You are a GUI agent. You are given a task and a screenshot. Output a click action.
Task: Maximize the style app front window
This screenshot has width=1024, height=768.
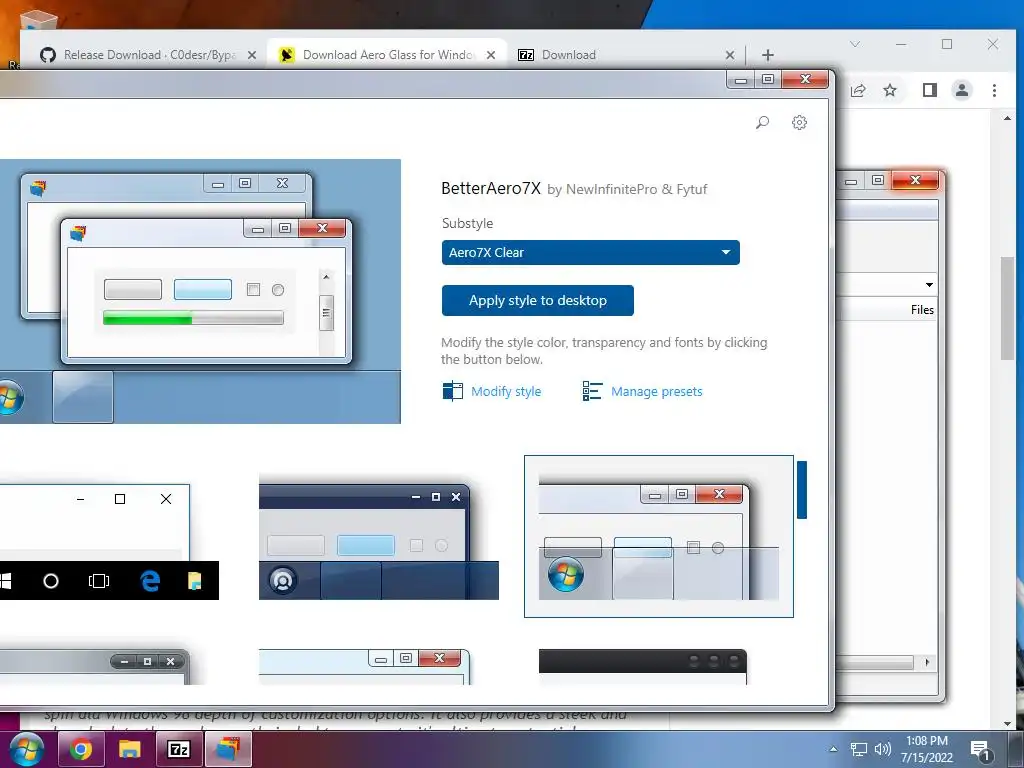[x=768, y=80]
